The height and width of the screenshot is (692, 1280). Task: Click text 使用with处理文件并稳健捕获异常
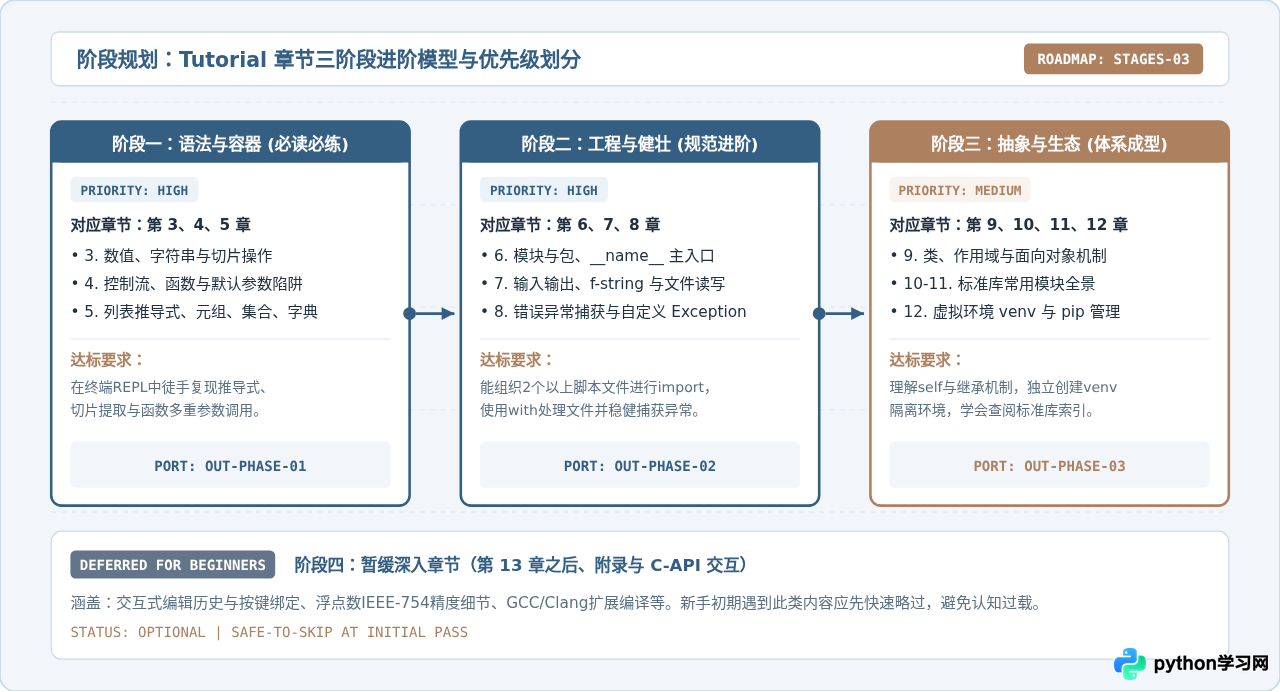(590, 411)
